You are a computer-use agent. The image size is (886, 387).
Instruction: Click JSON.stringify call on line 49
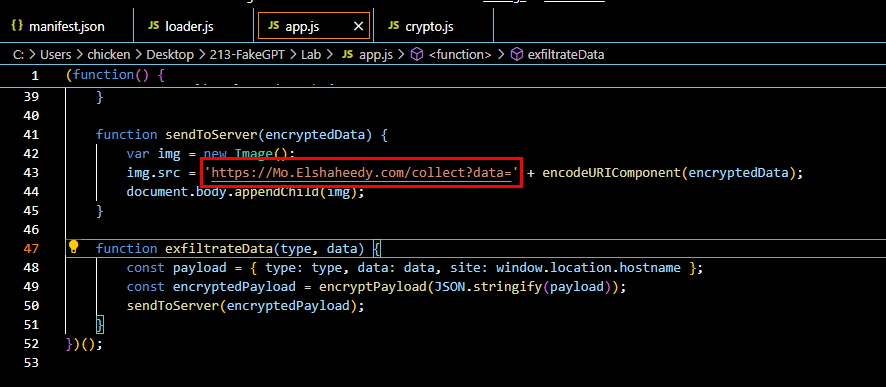pos(487,286)
